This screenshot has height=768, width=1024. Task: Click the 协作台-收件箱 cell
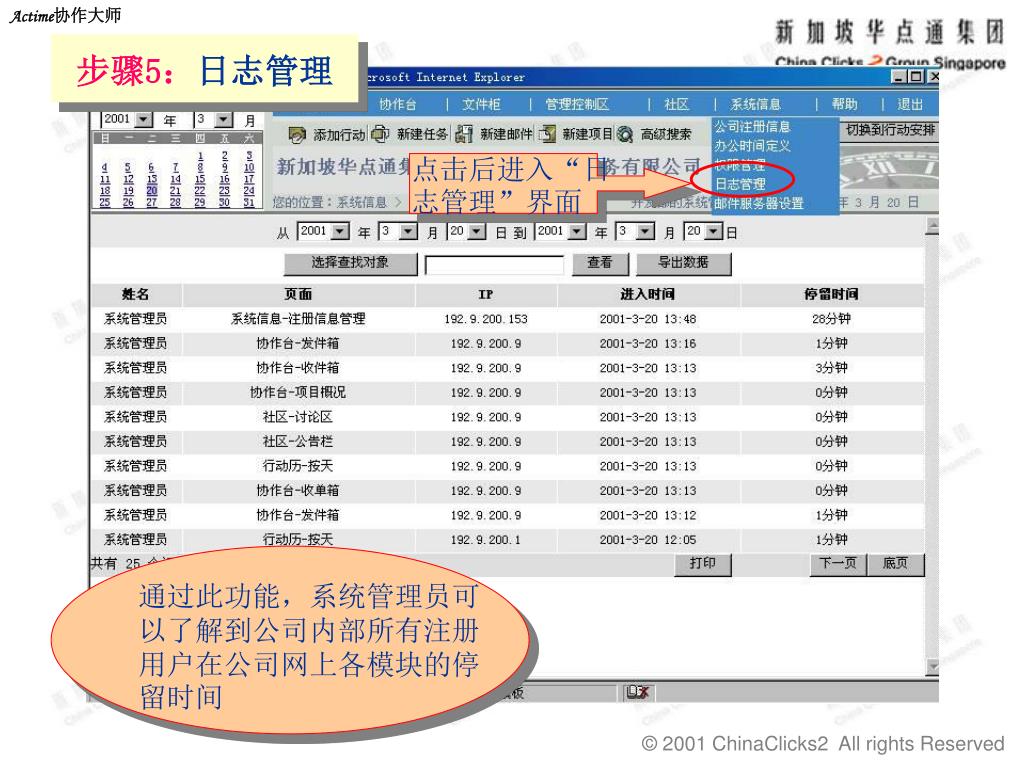click(298, 368)
